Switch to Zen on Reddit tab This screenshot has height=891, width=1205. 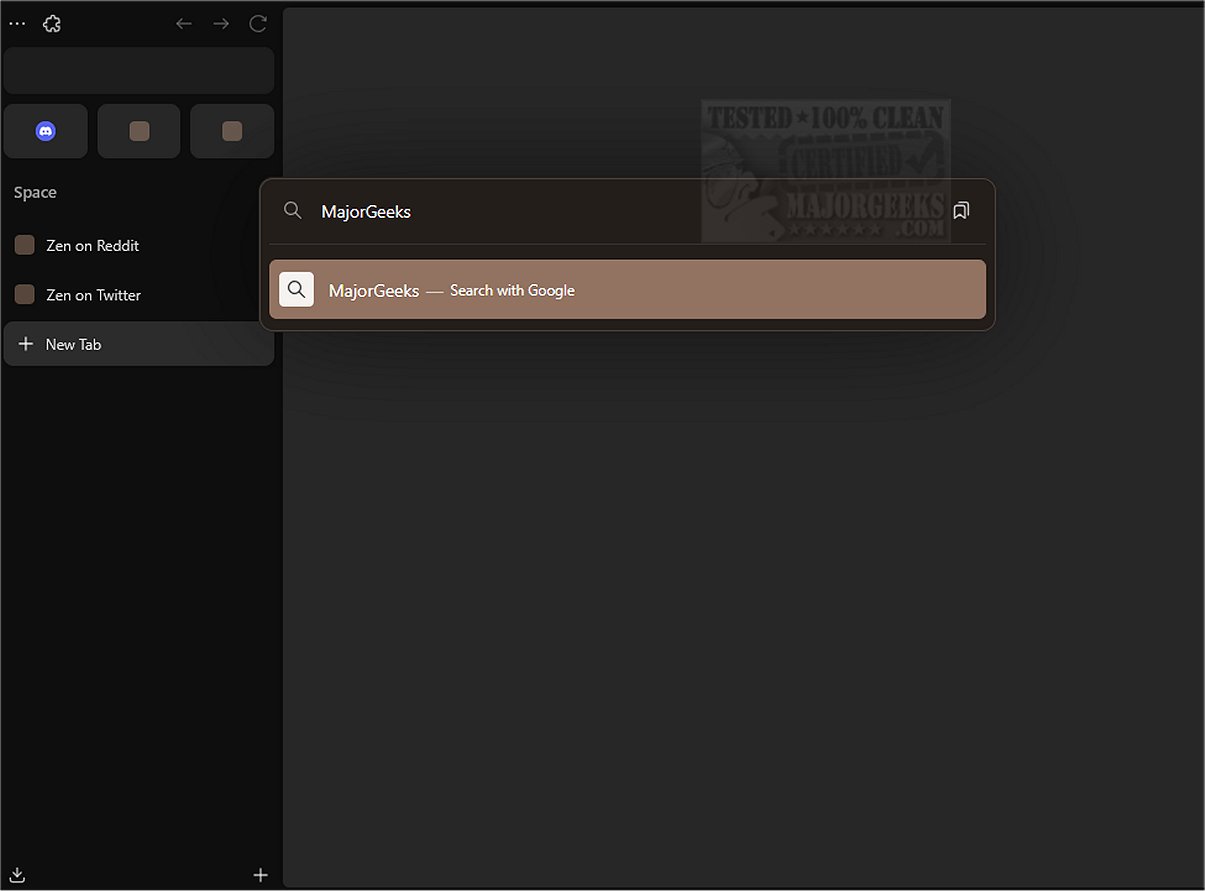(x=139, y=245)
